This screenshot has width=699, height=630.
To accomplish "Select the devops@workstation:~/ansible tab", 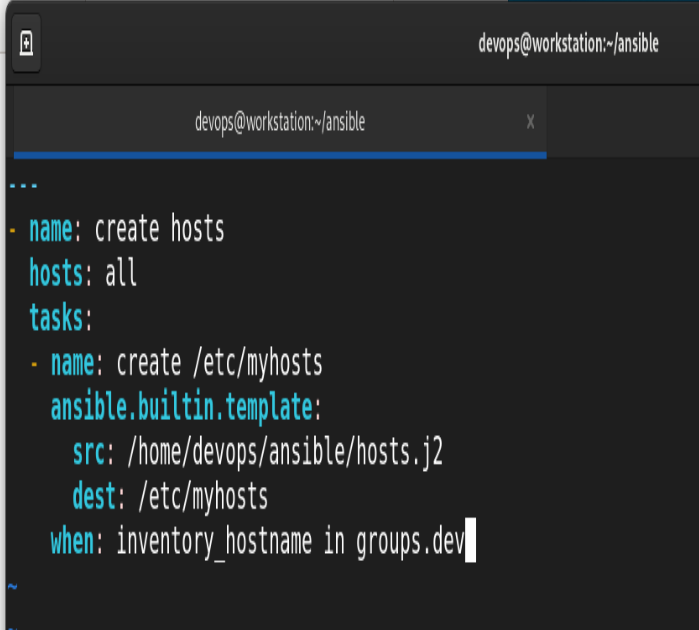I will click(280, 122).
